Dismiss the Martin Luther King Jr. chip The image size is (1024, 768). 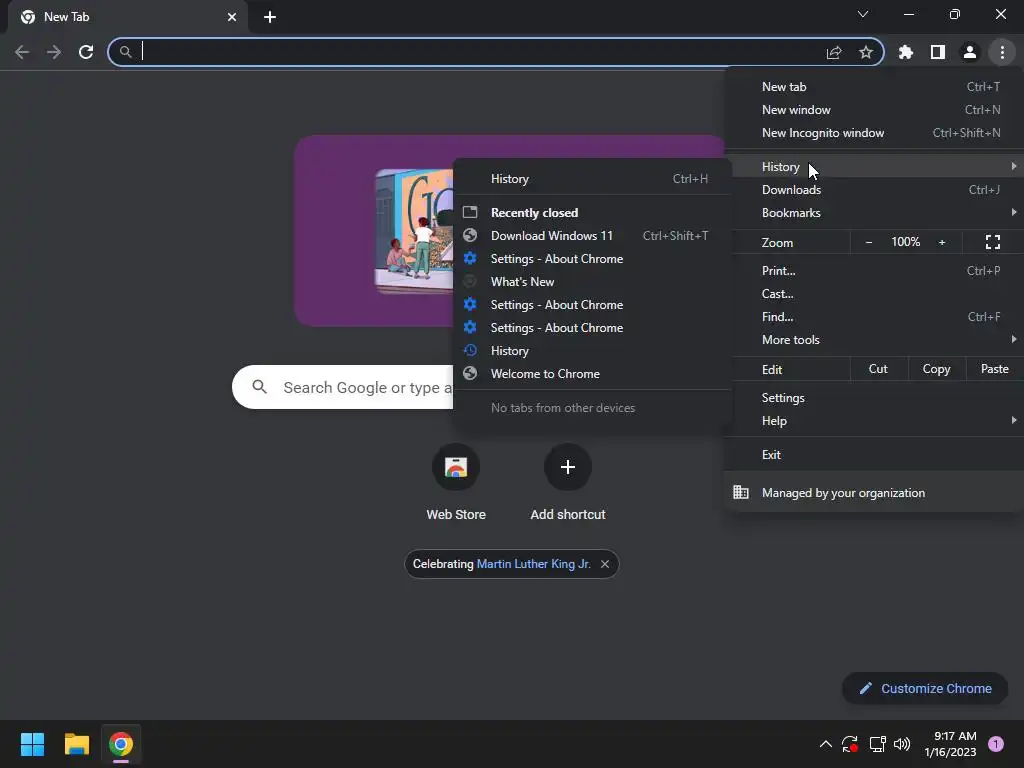[605, 564]
